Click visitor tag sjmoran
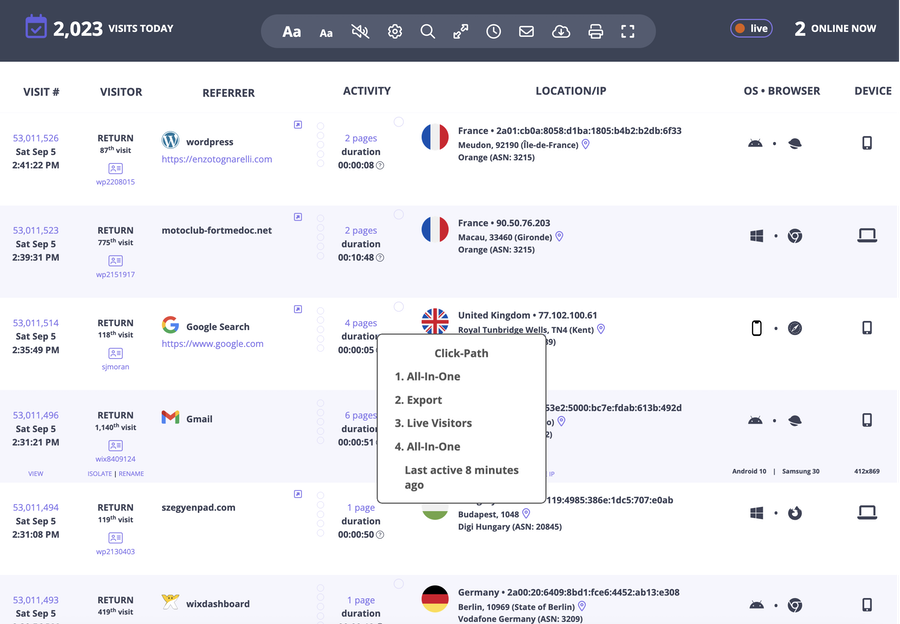This screenshot has width=900, height=624. click(115, 367)
